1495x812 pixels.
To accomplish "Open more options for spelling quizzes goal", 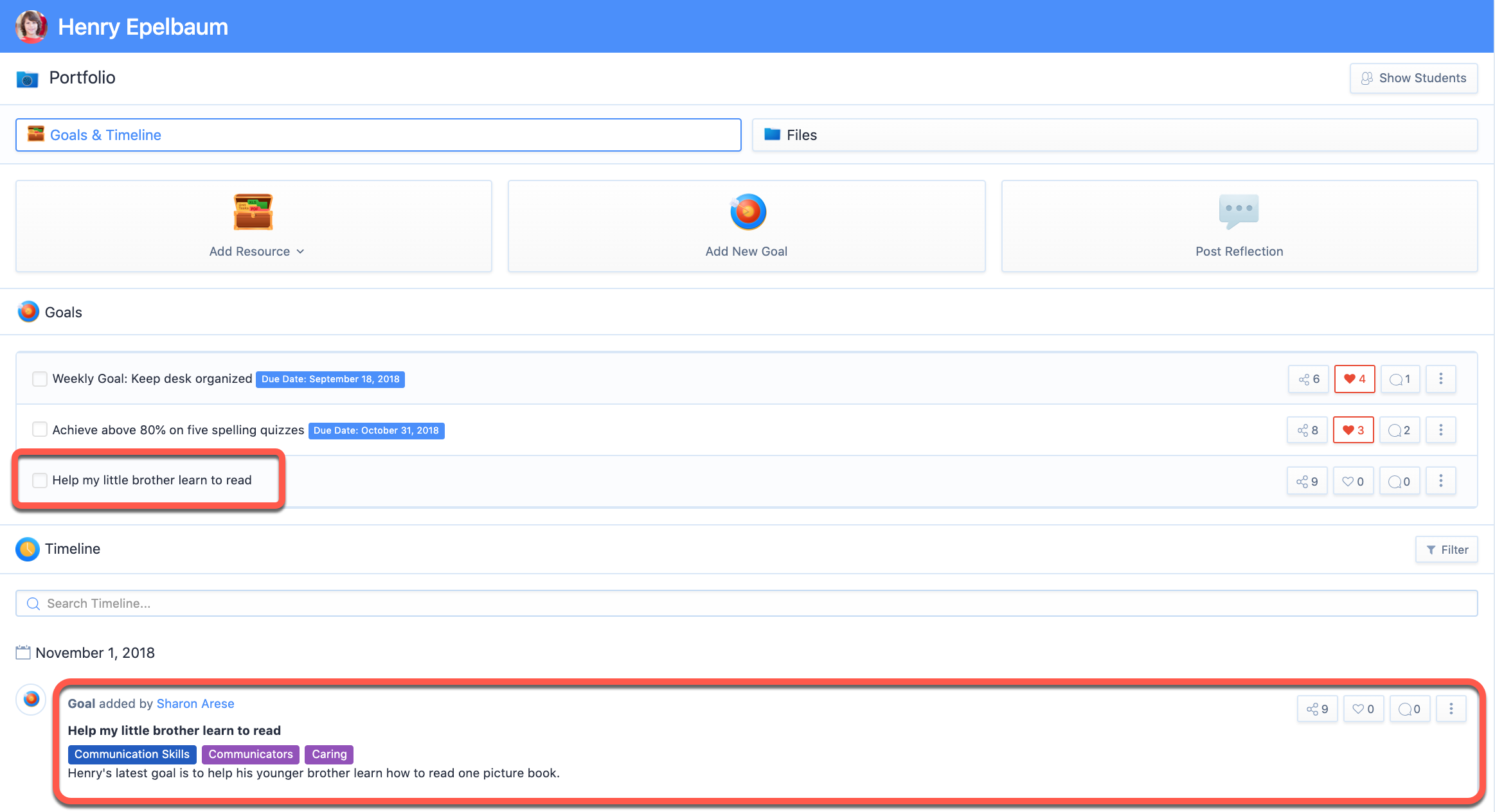I will 1441,430.
